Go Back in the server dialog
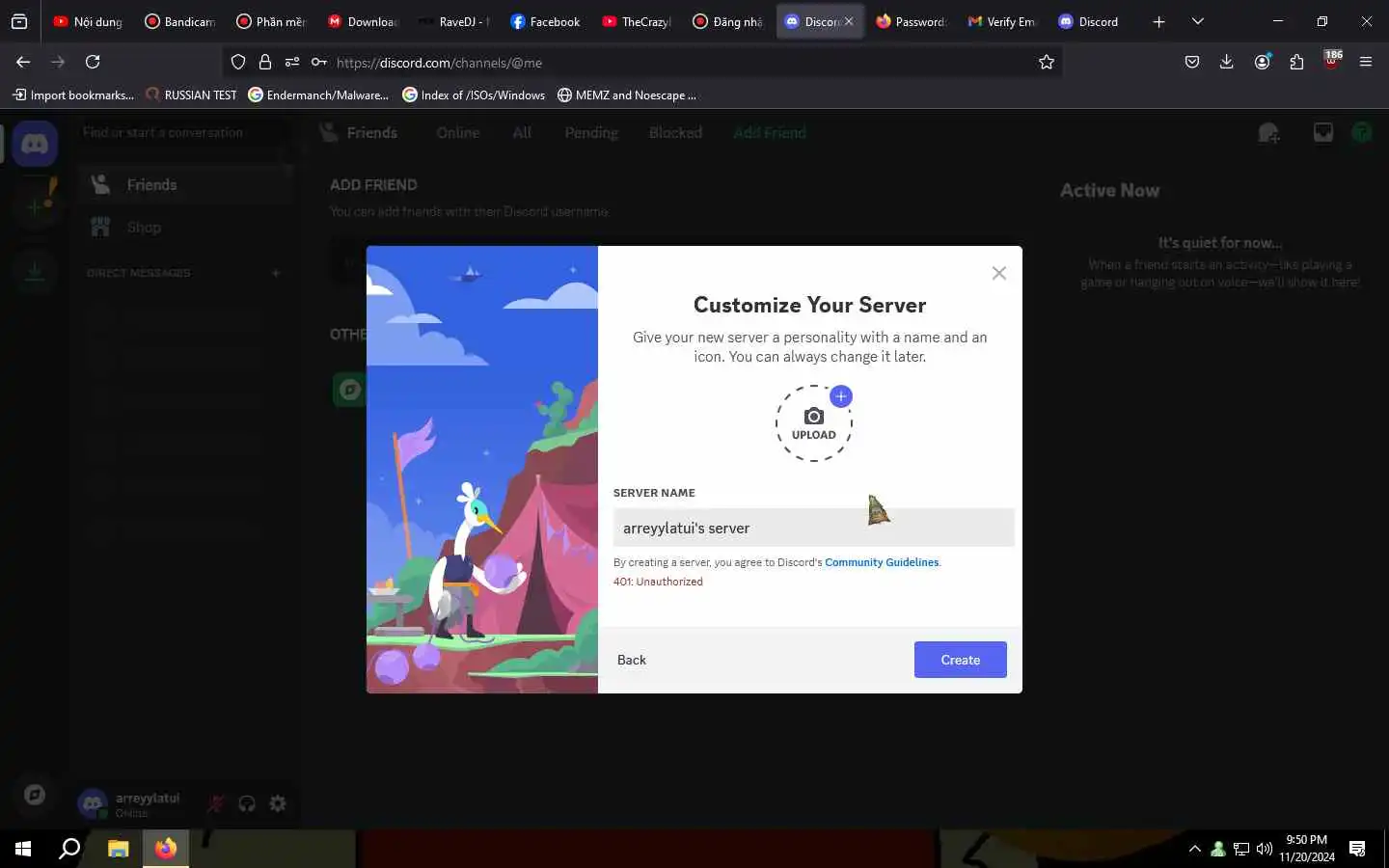The image size is (1389, 868). [632, 660]
